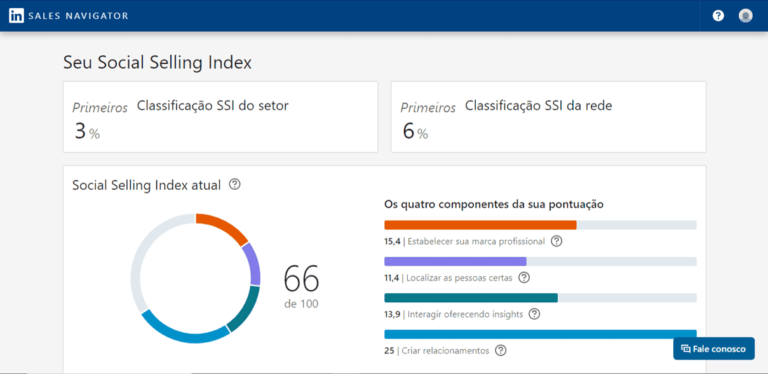Click 'Estabelecer sua marca profissional' label
This screenshot has height=374, width=768.
point(477,242)
